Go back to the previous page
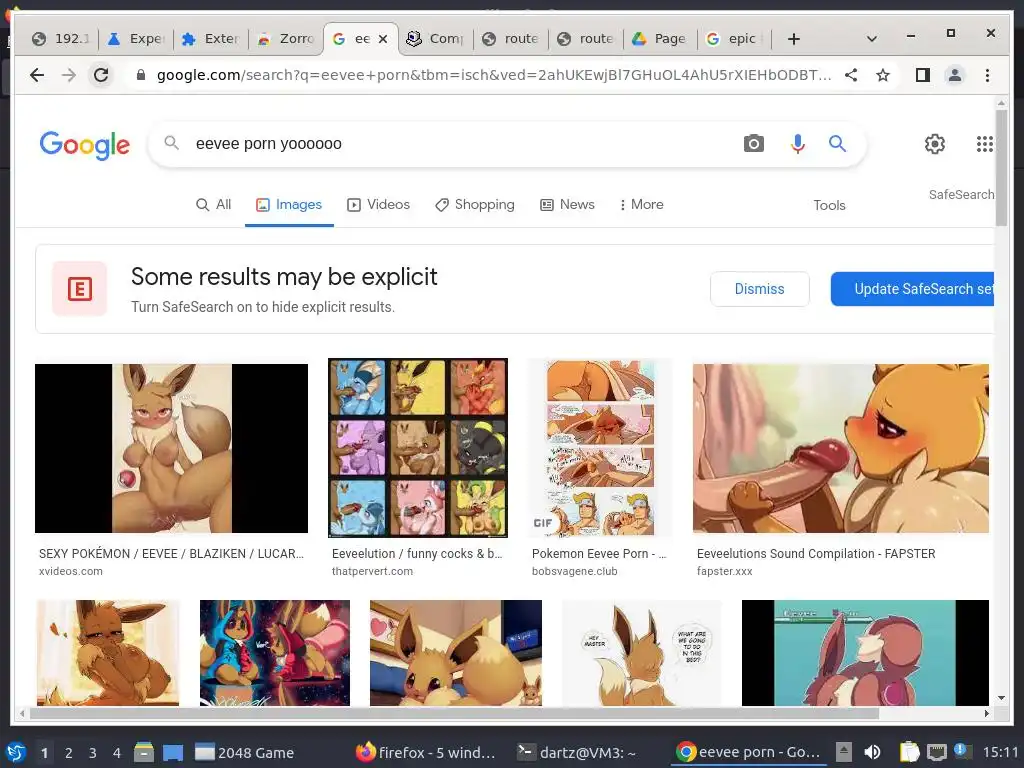 click(x=37, y=75)
